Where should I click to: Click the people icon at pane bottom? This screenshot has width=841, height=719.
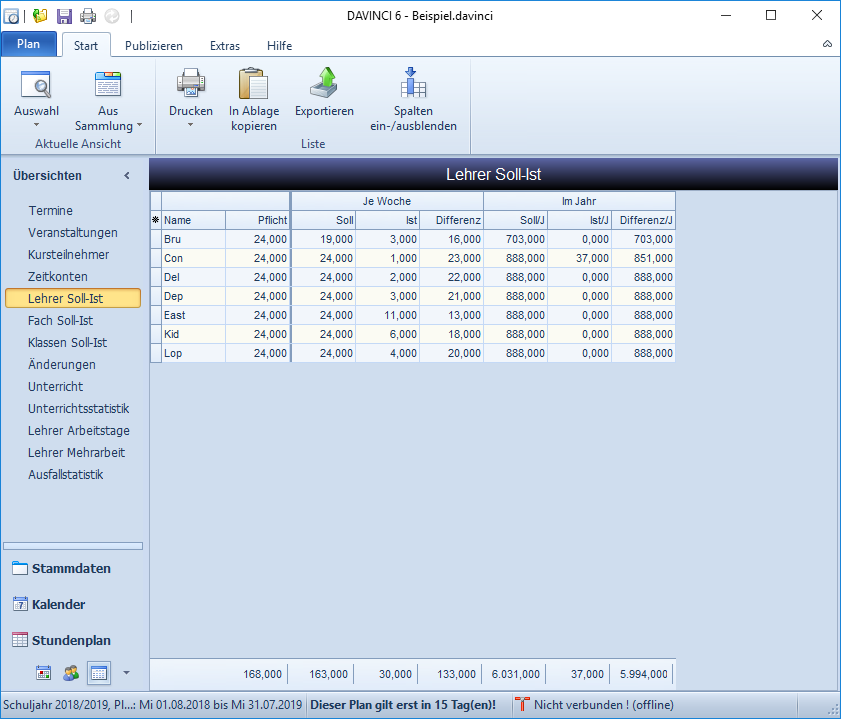[71, 673]
